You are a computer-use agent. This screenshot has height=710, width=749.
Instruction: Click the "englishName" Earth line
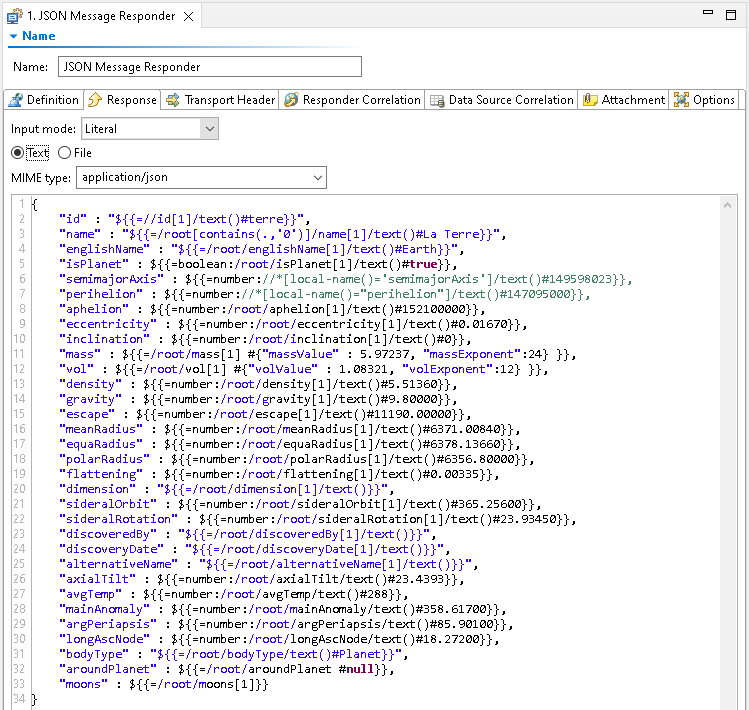(261, 249)
